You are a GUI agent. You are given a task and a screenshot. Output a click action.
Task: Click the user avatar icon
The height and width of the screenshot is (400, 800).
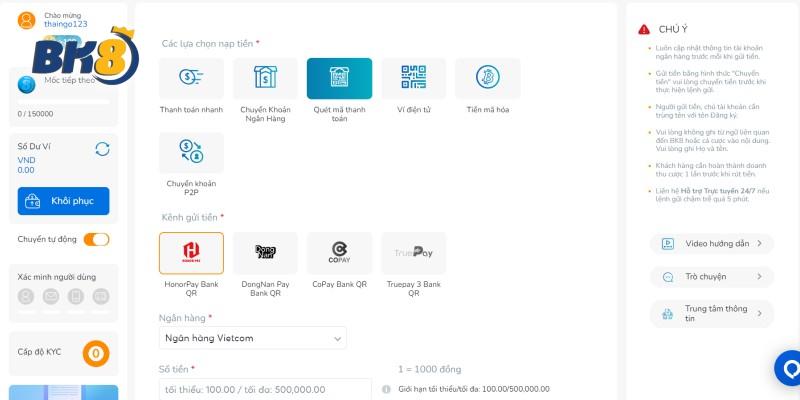coord(27,20)
